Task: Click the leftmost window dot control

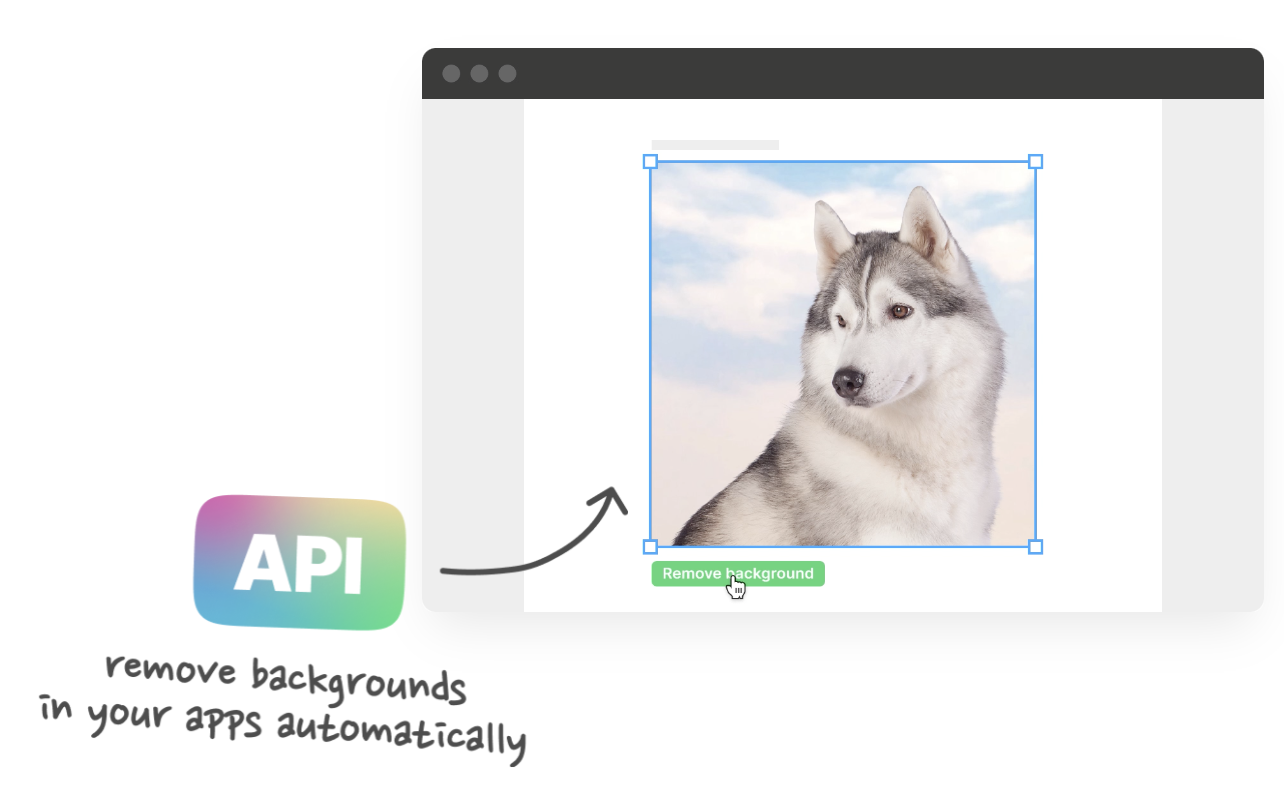Action: [x=451, y=73]
